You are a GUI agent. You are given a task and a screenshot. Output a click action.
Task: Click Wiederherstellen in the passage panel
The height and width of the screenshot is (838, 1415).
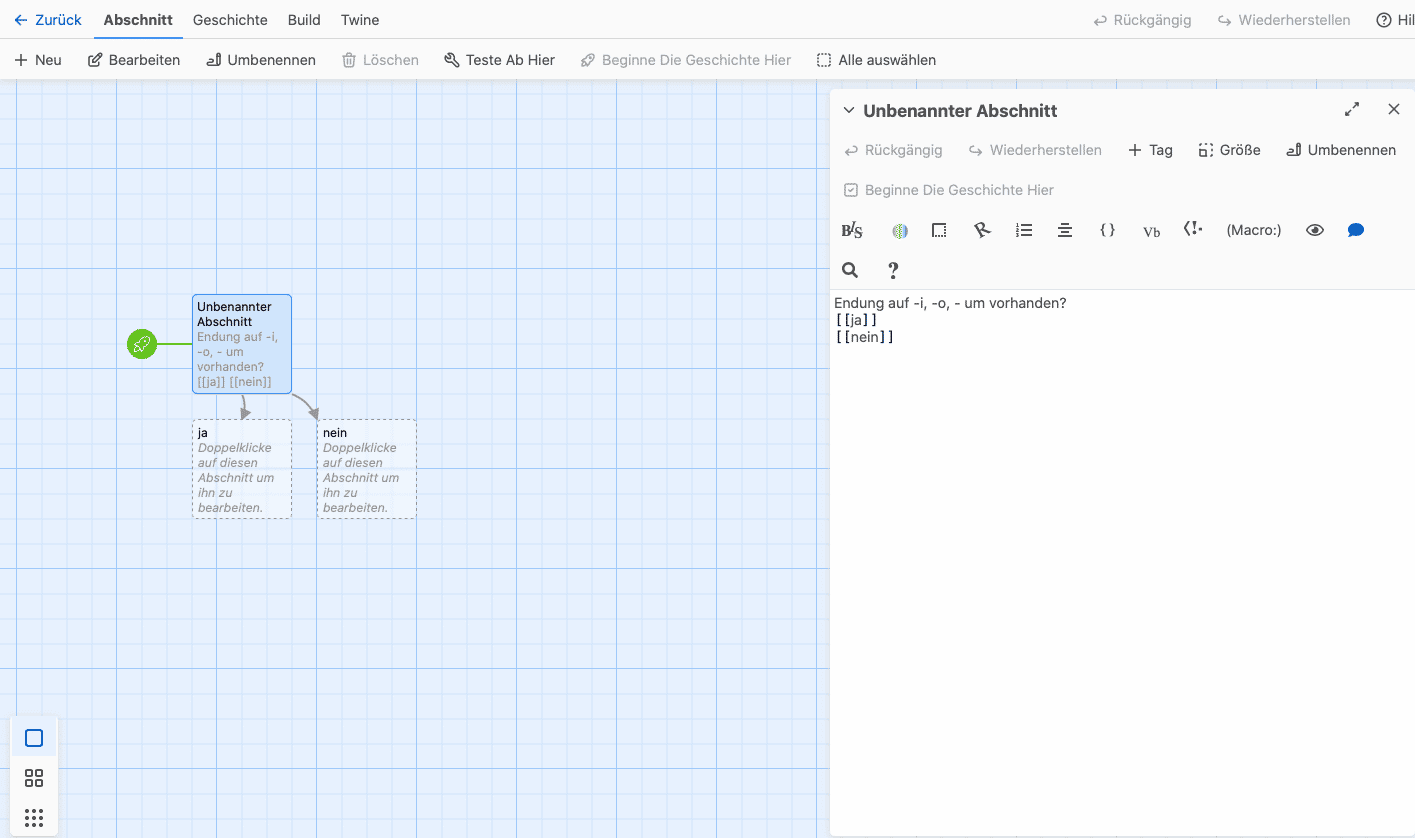[x=1035, y=150]
